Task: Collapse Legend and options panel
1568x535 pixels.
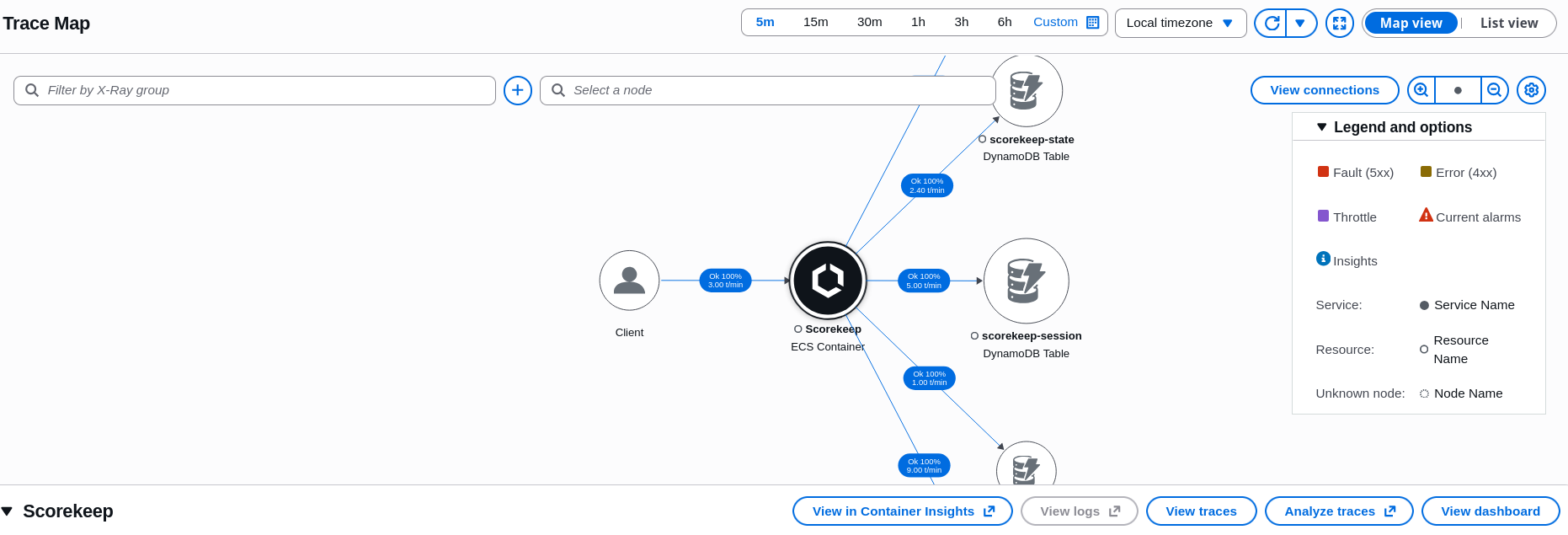Action: click(x=1321, y=127)
